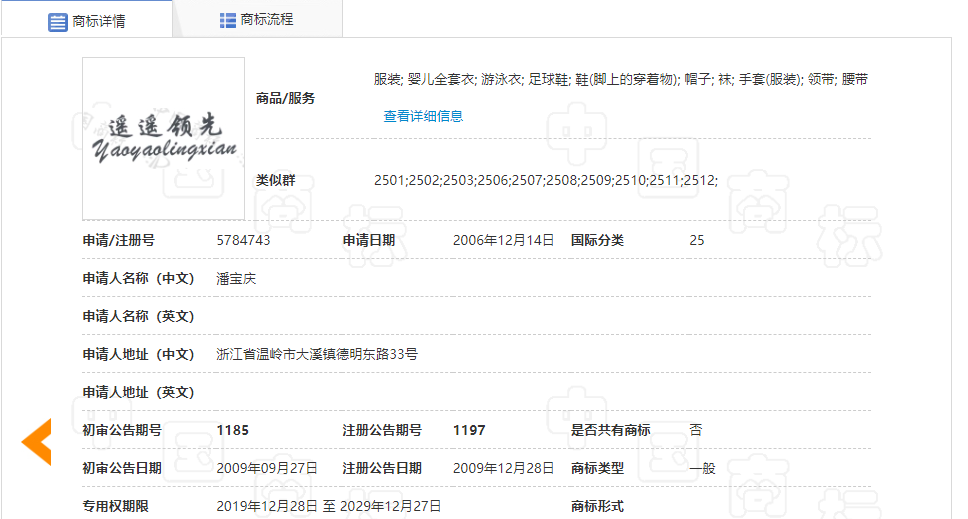Click the 否 value for 是否共有商标
This screenshot has width=968, height=519.
[696, 430]
